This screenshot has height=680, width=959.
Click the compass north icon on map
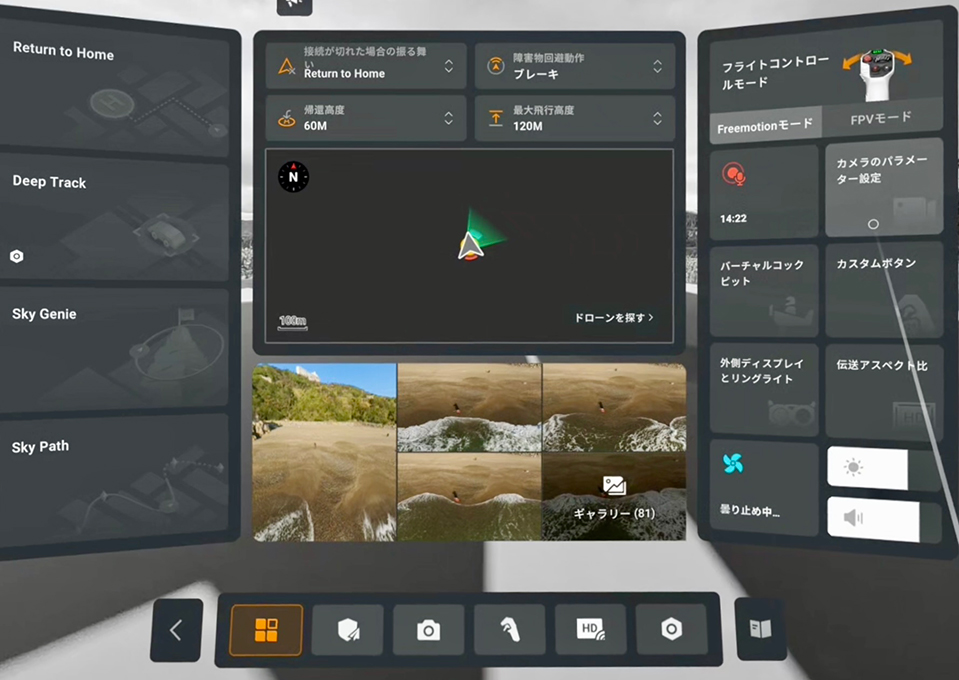click(x=293, y=177)
